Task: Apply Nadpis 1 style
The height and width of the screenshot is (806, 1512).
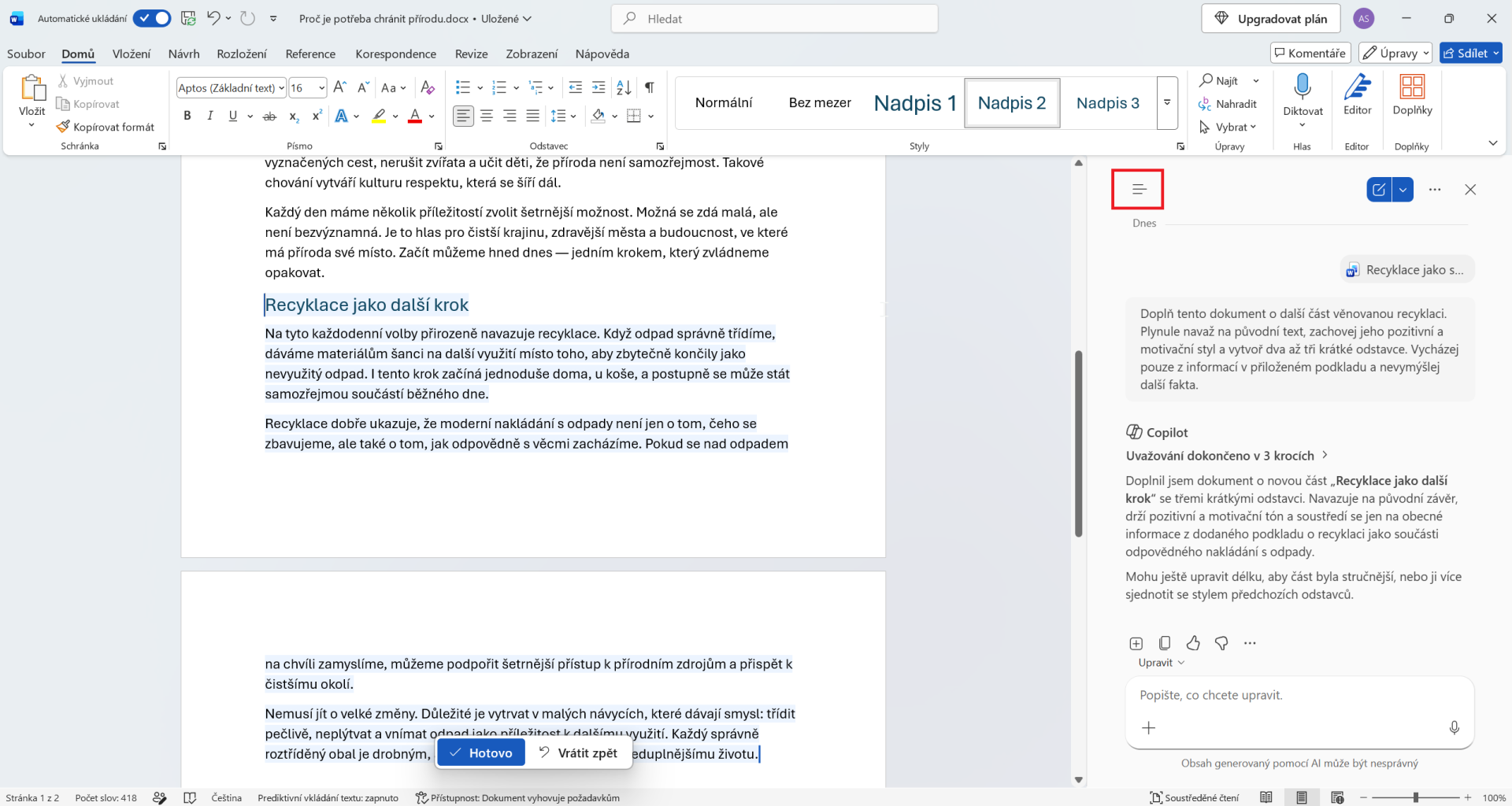Action: click(914, 102)
